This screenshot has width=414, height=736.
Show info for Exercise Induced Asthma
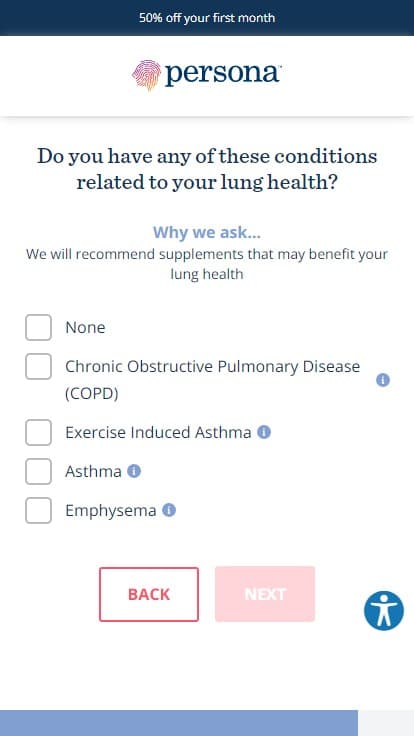(264, 432)
